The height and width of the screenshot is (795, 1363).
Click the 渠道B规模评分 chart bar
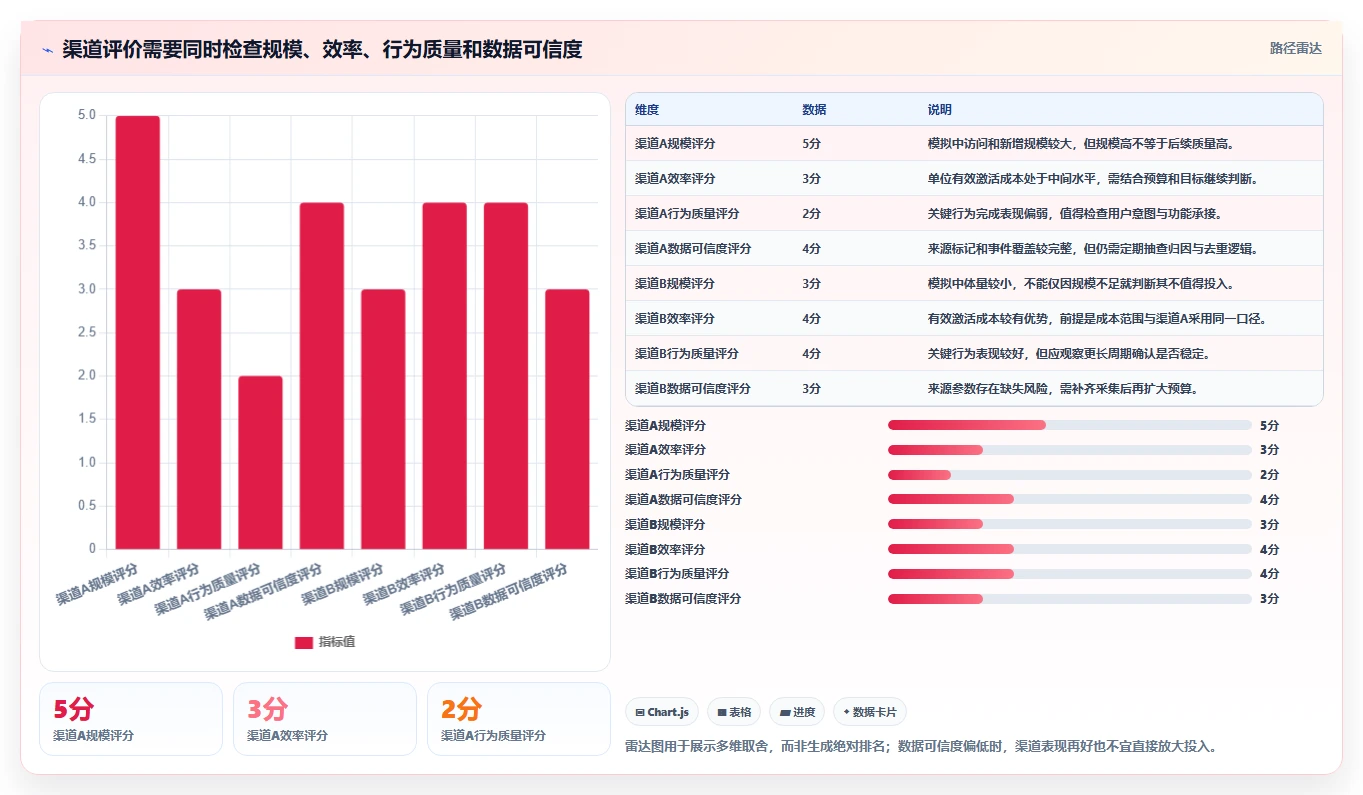pyautogui.click(x=383, y=419)
